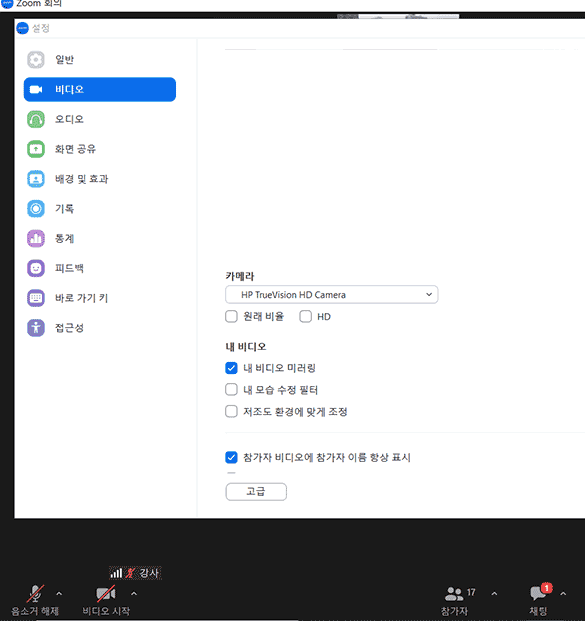Open the 일반 settings tab
Screen dimensions: 585x621
click(x=100, y=60)
